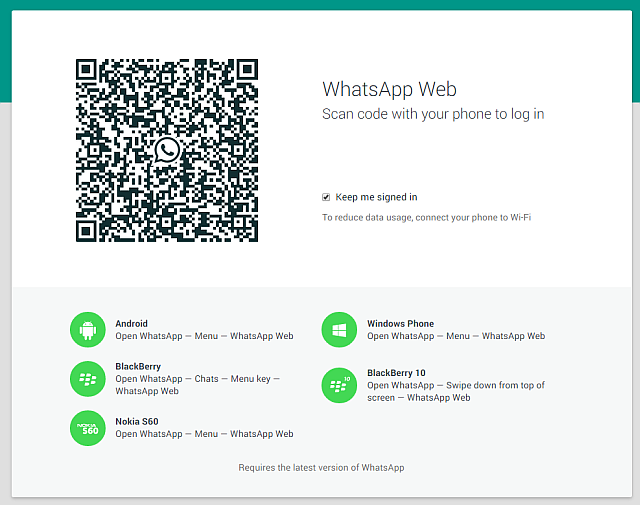
Task: Click the WhatsApp logo inside QR code
Action: pos(167,150)
